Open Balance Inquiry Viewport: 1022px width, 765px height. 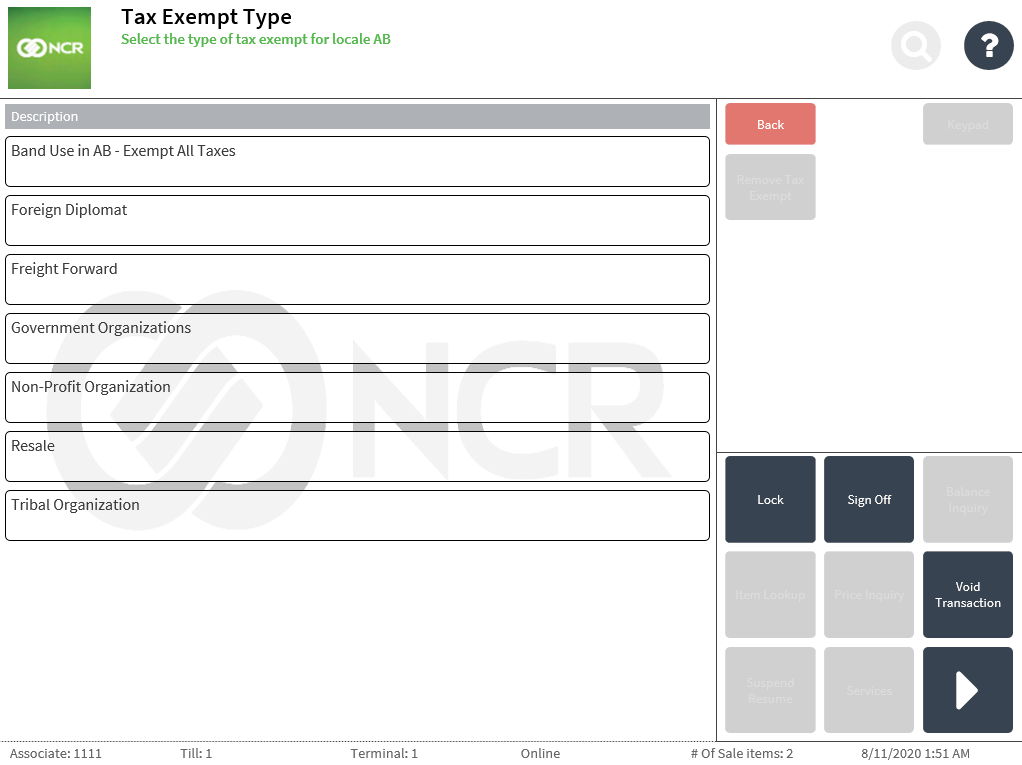[967, 499]
